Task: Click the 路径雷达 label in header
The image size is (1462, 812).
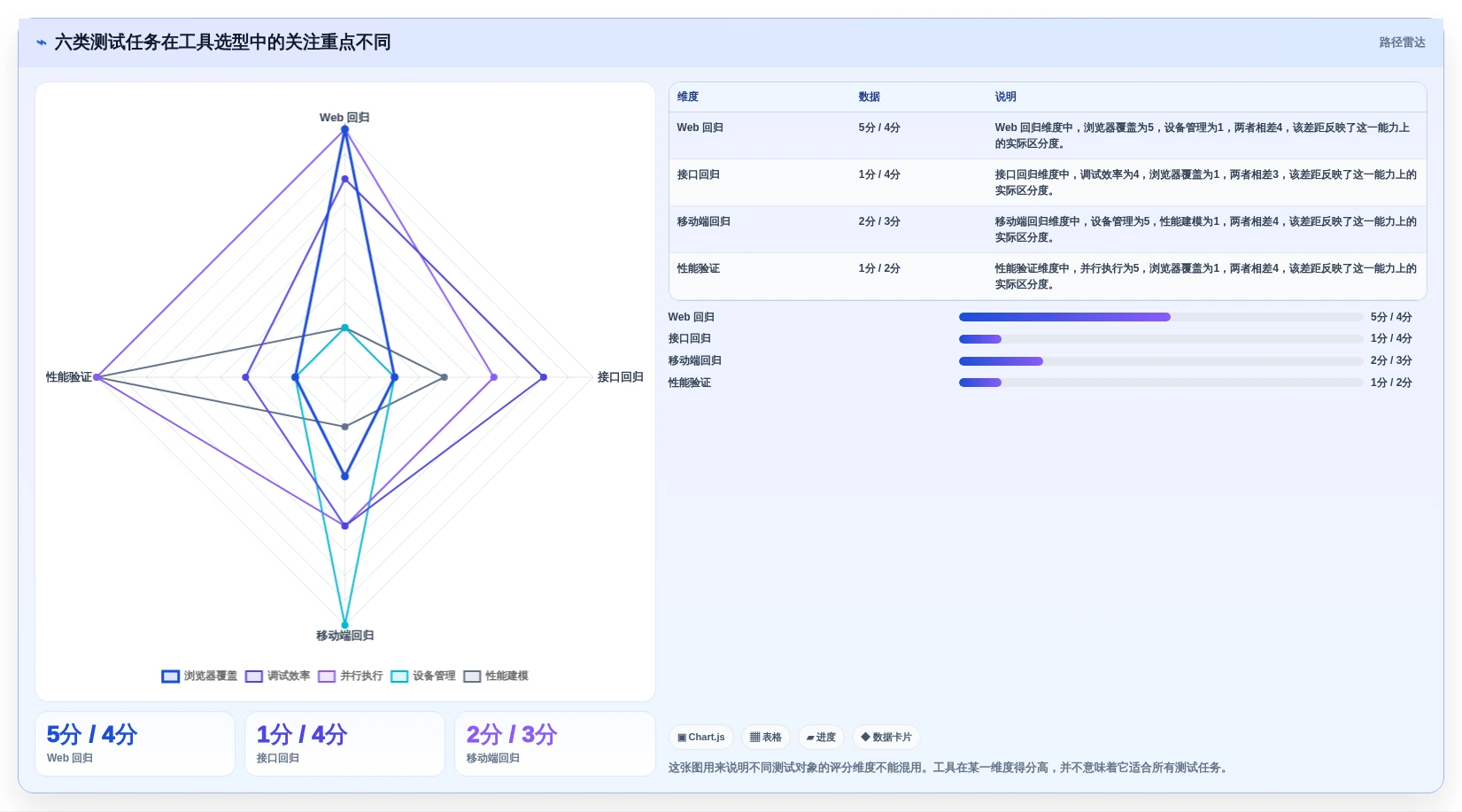Action: (x=1402, y=43)
